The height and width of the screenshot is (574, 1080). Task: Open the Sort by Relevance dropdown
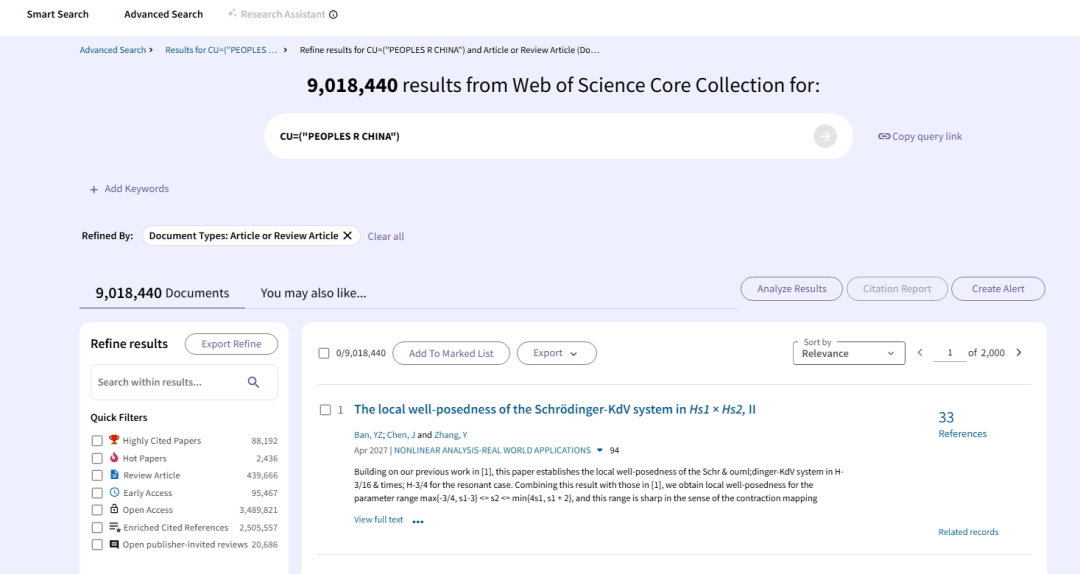coord(849,353)
